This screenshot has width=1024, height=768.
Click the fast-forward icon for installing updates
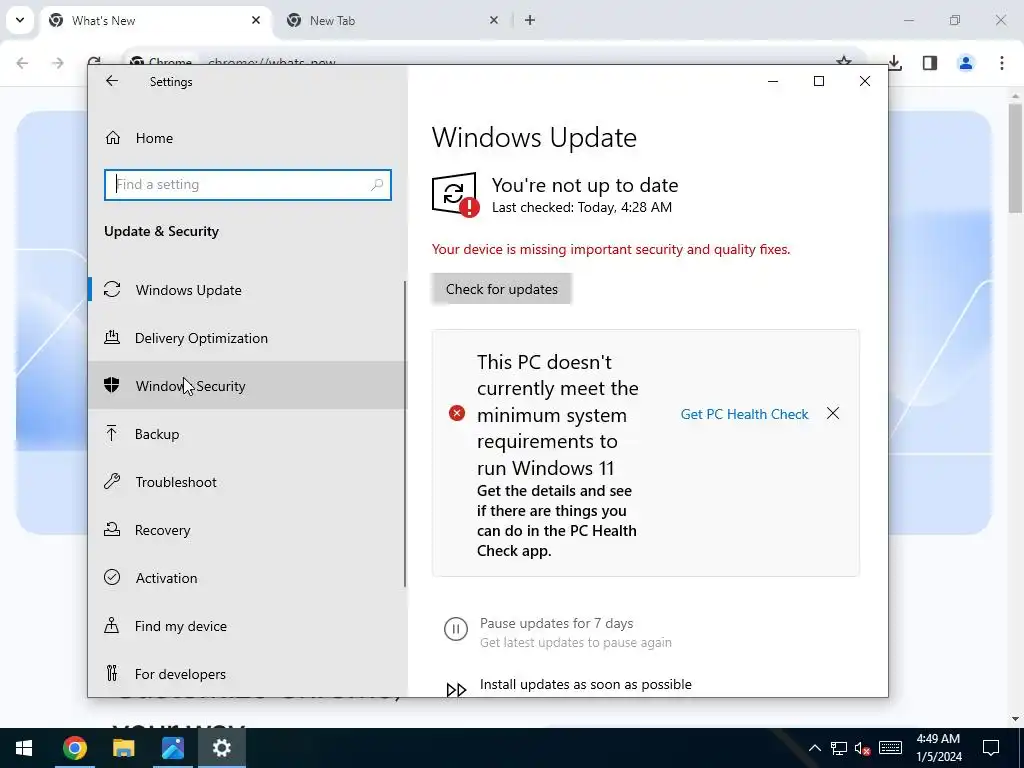click(x=456, y=690)
